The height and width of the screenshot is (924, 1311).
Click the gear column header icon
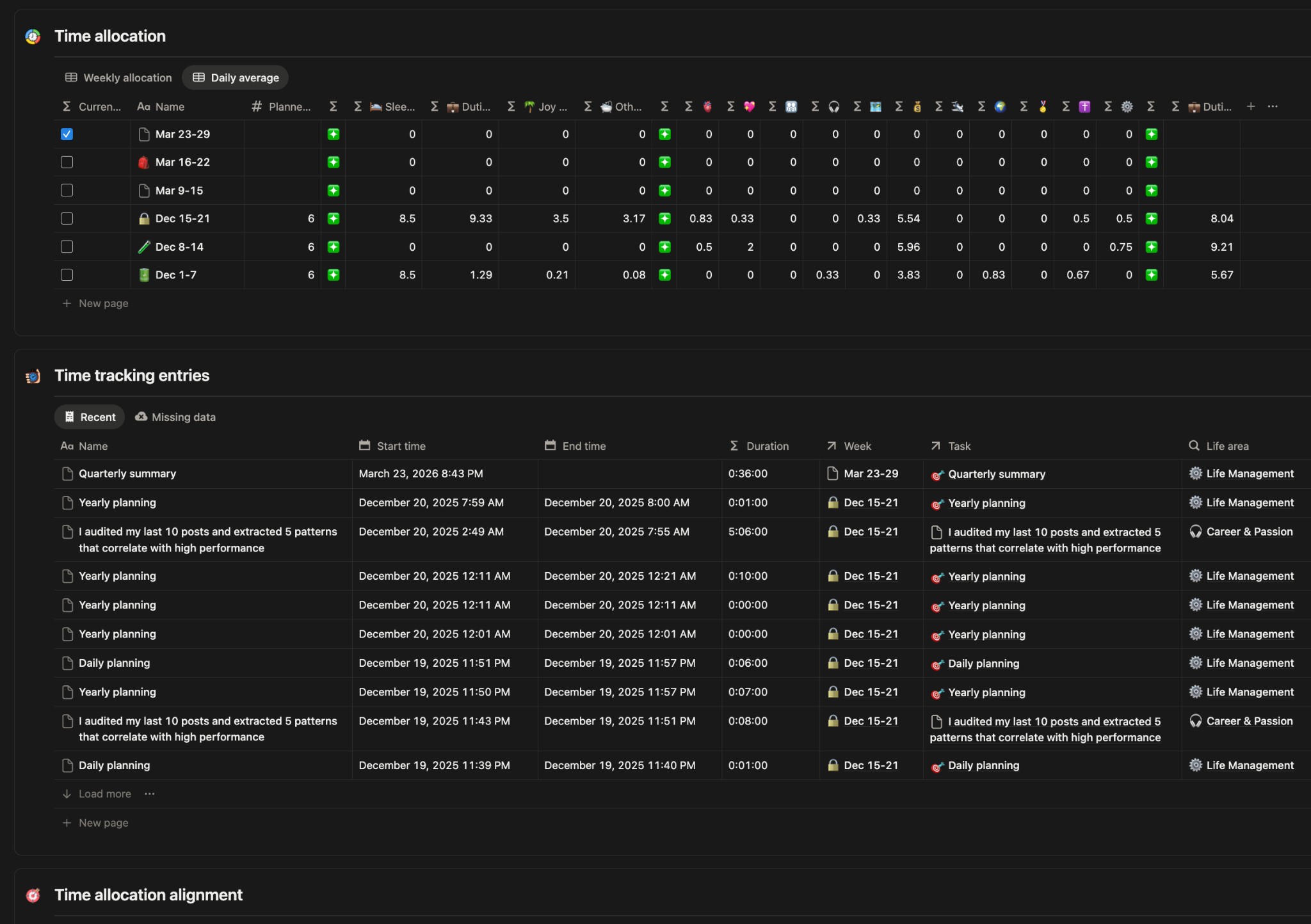tap(1127, 107)
